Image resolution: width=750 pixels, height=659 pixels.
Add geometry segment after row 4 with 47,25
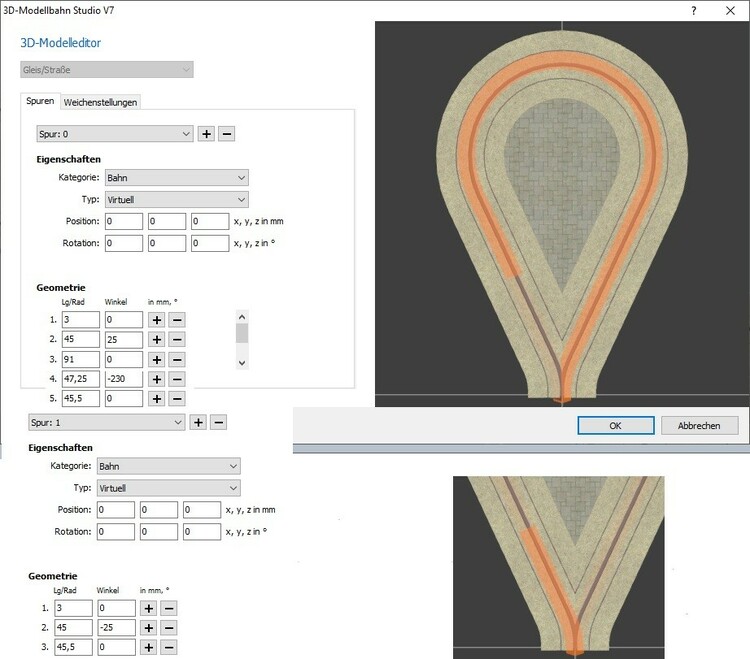(157, 379)
